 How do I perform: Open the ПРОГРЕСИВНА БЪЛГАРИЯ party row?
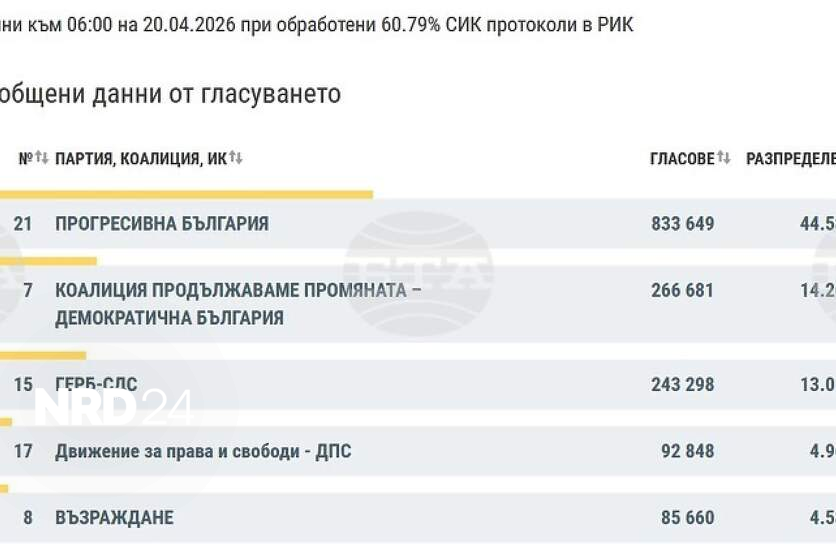162,224
